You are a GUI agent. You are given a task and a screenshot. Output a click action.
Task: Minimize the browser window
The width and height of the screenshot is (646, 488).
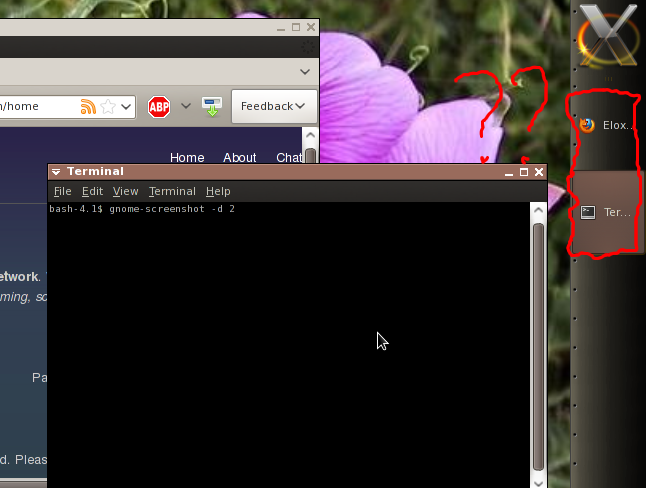(281, 28)
